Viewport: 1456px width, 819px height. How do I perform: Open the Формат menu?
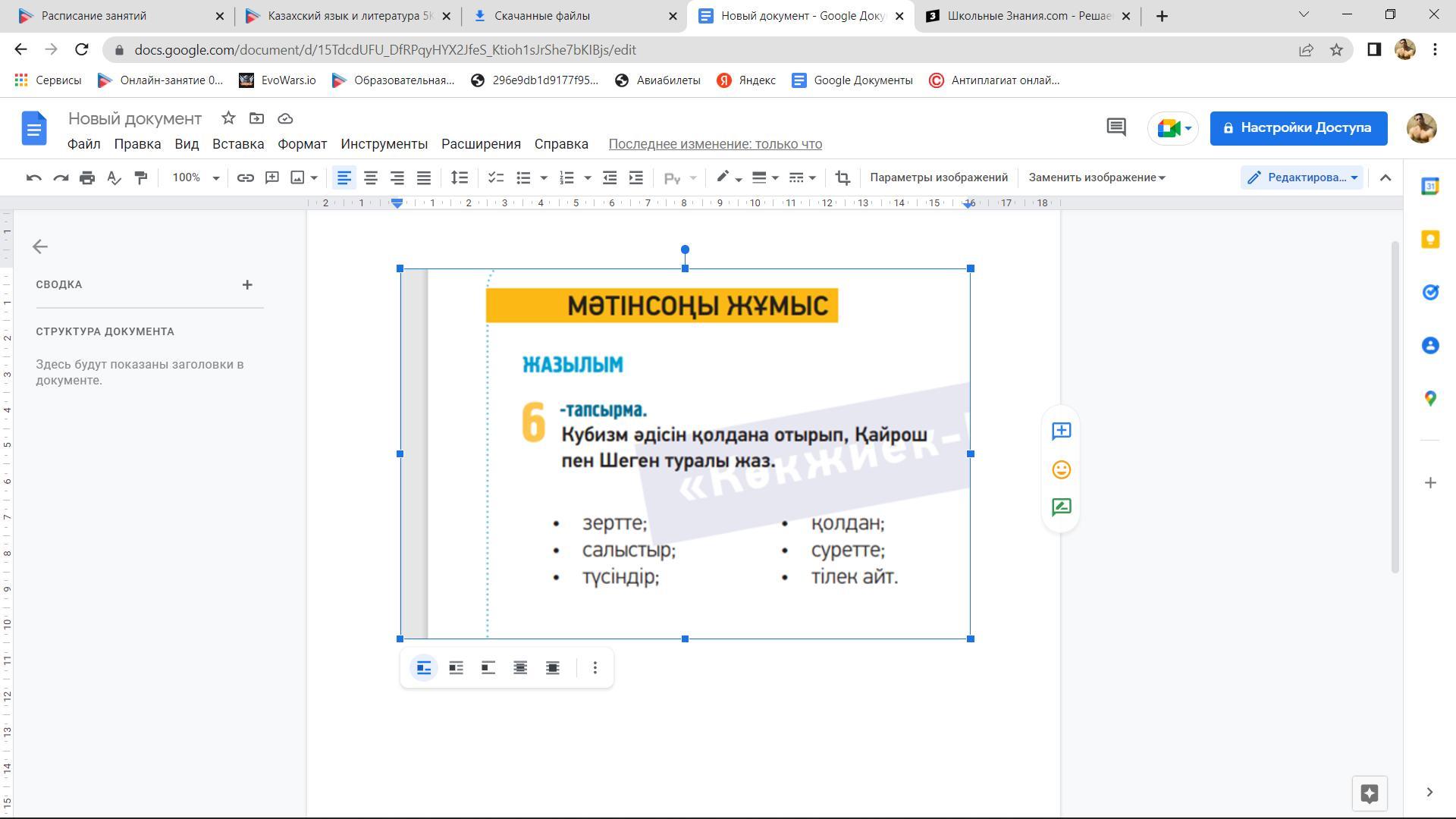point(302,144)
